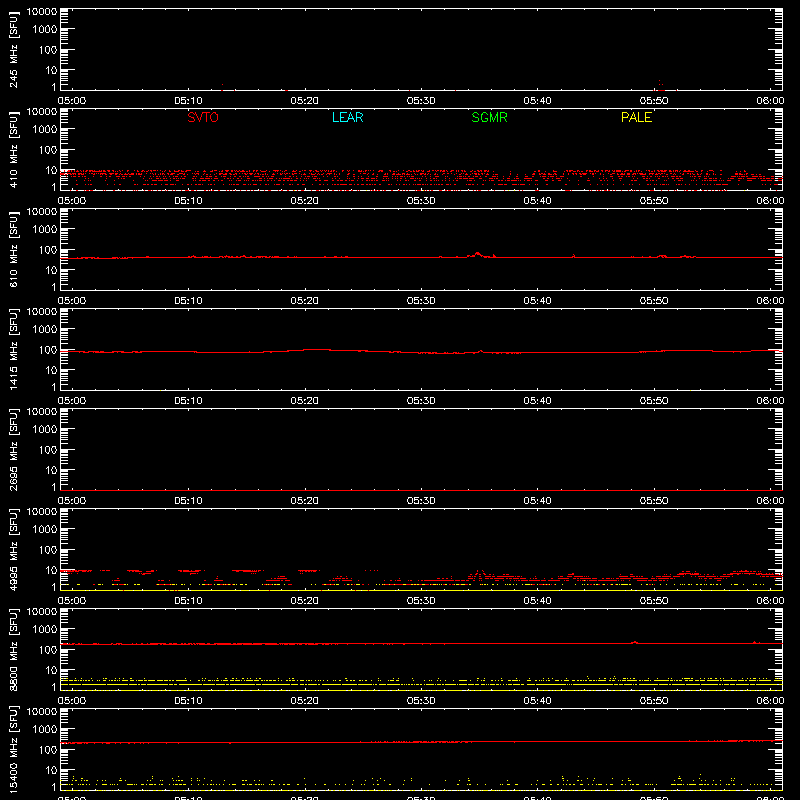Click the cyan LEAR station label

(347, 117)
